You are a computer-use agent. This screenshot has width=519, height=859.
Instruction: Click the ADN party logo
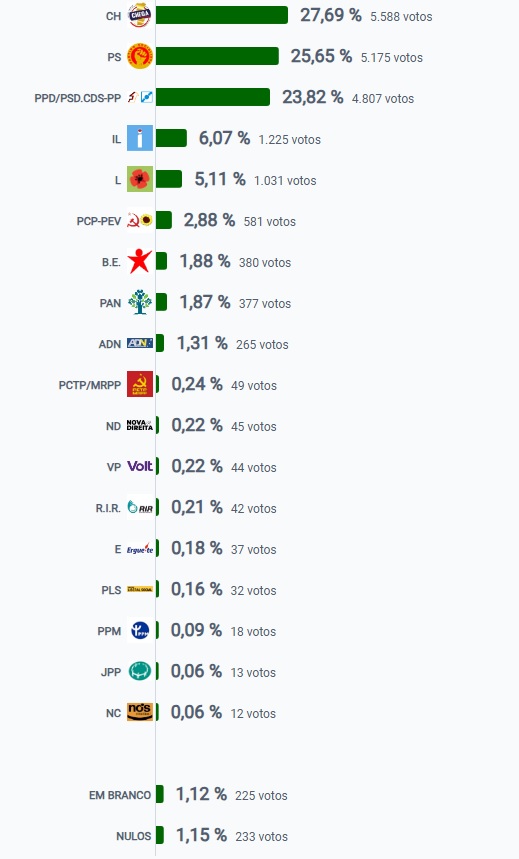(140, 343)
